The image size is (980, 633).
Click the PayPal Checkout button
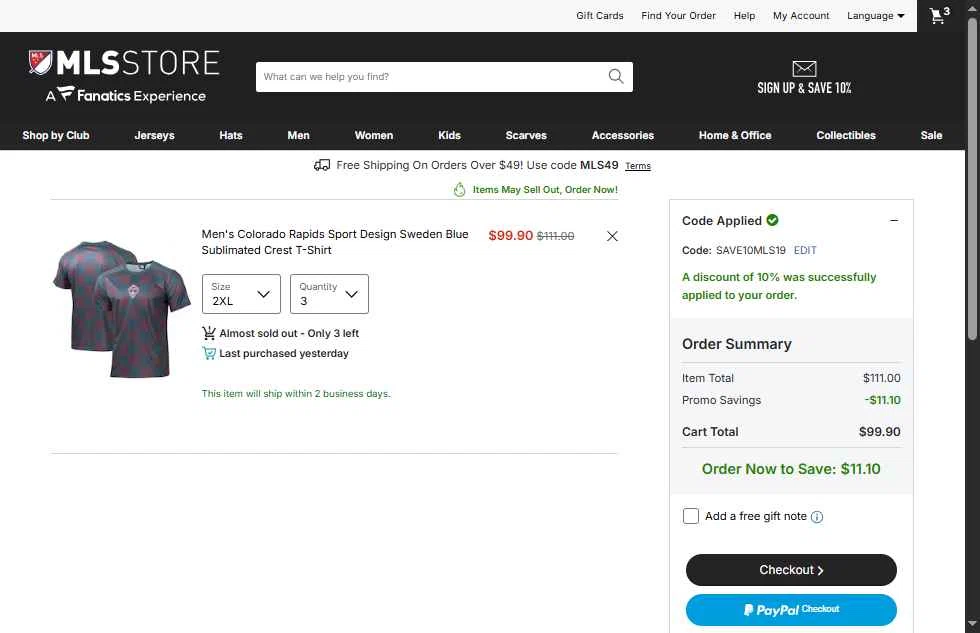(791, 610)
